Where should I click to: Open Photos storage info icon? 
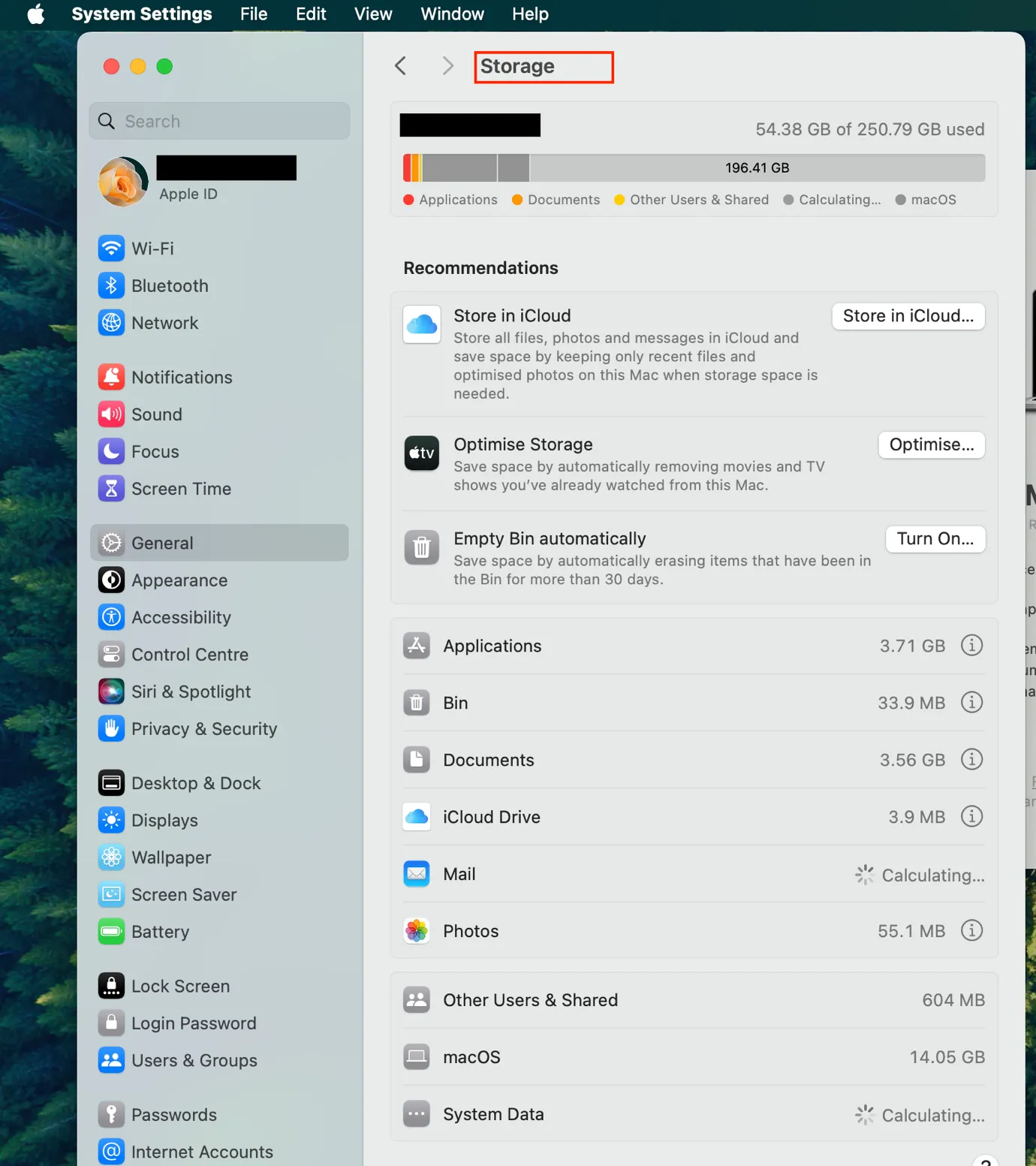(971, 931)
